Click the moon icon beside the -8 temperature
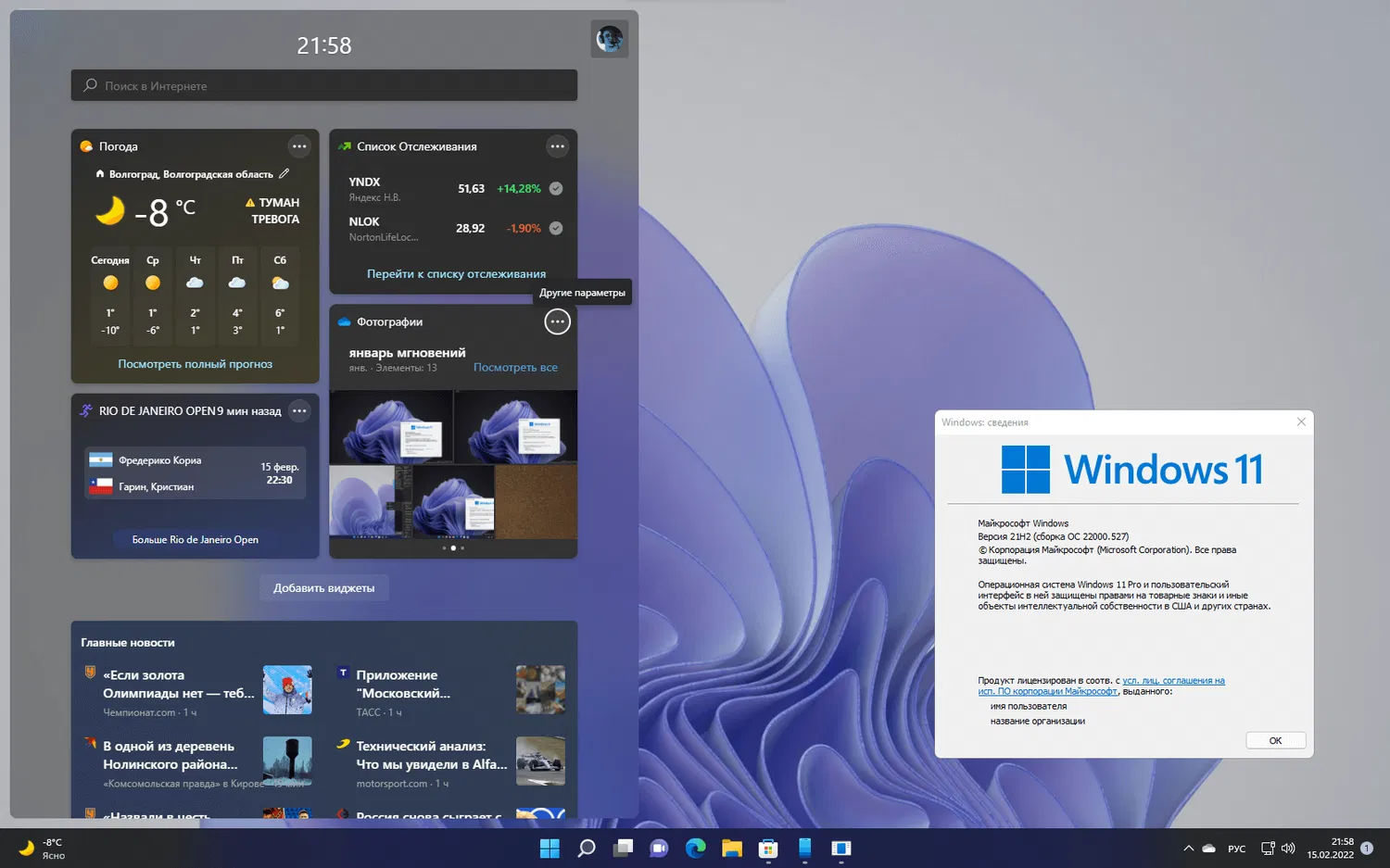Screen dimensions: 1390x868 [110, 210]
